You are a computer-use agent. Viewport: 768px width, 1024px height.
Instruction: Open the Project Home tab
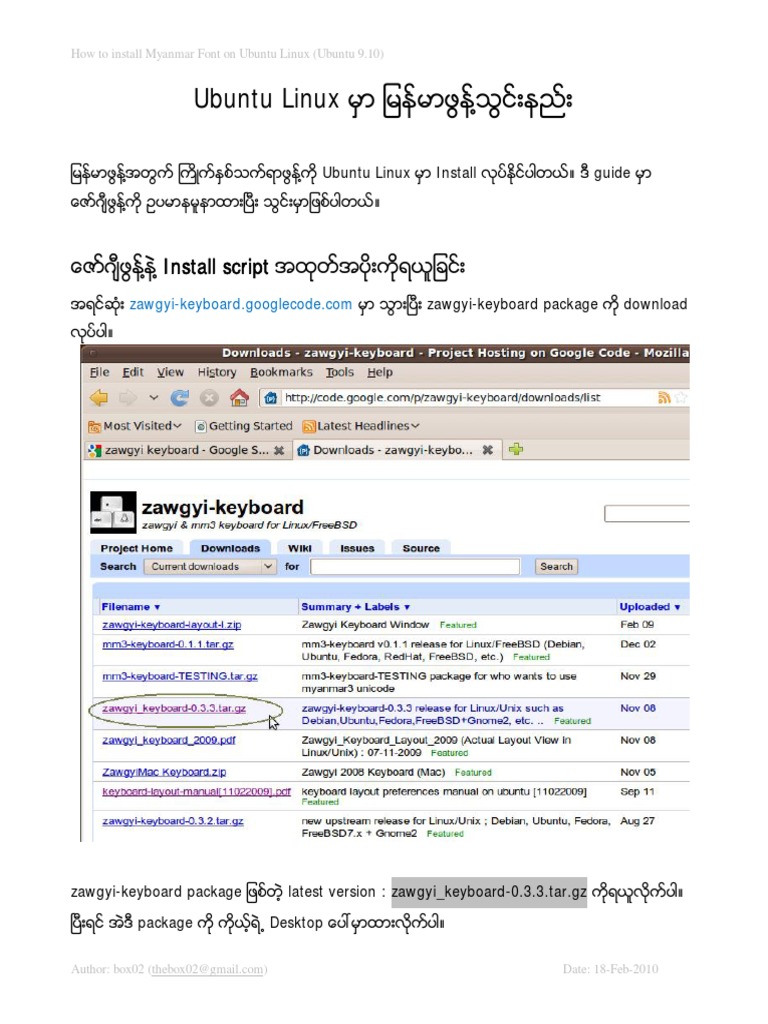pos(136,548)
